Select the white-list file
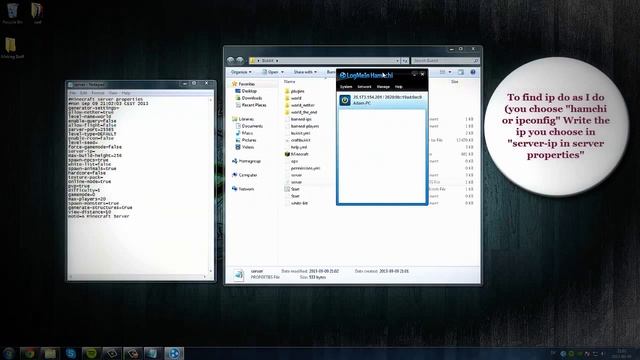This screenshot has width=640, height=360. click(x=296, y=203)
